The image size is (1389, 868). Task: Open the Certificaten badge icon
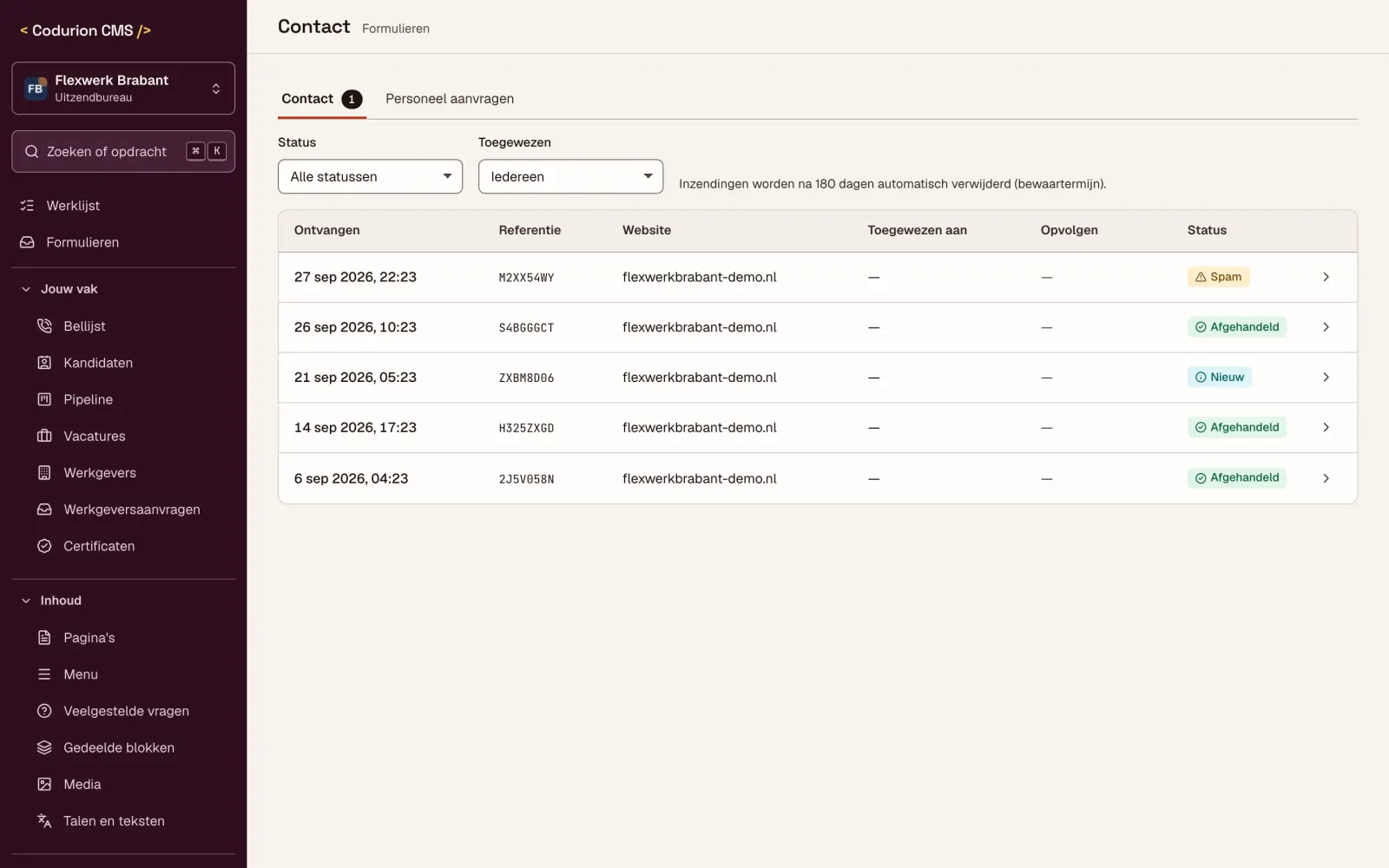tap(44, 546)
